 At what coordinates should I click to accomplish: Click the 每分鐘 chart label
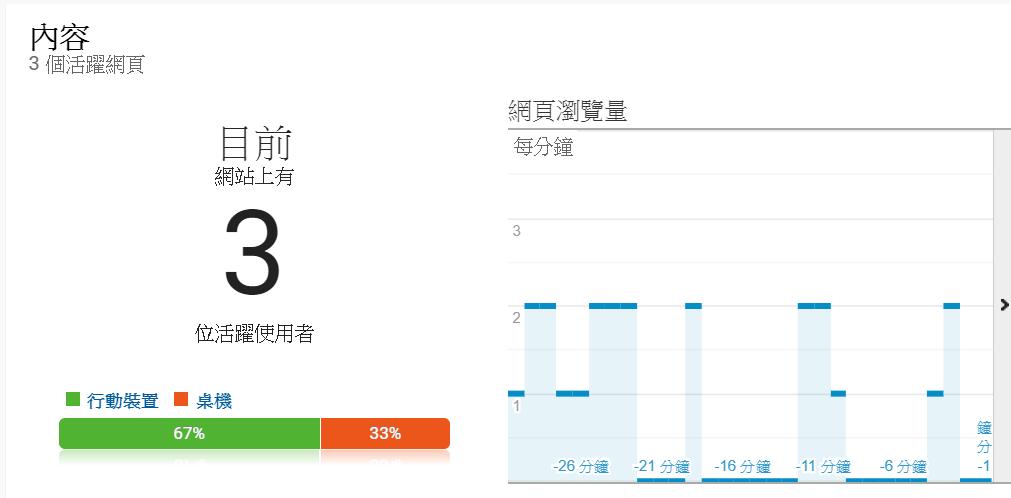coord(543,147)
